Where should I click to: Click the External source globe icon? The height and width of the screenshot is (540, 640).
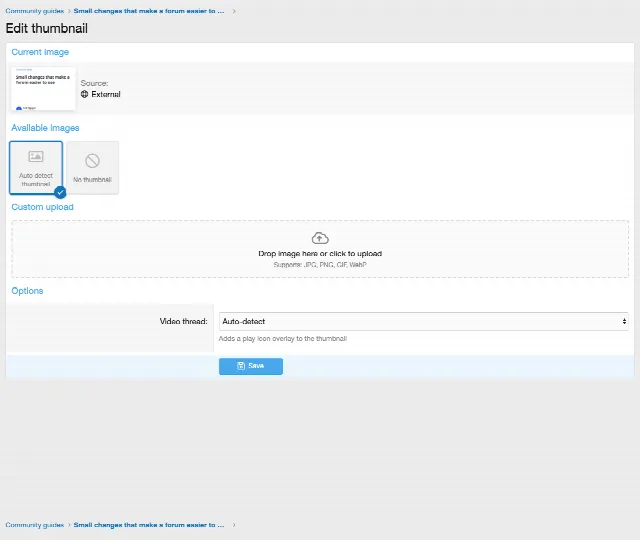84,94
